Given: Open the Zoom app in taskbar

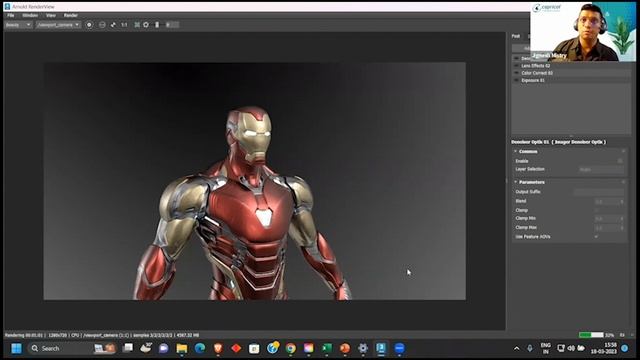Looking at the screenshot, I should coord(400,348).
